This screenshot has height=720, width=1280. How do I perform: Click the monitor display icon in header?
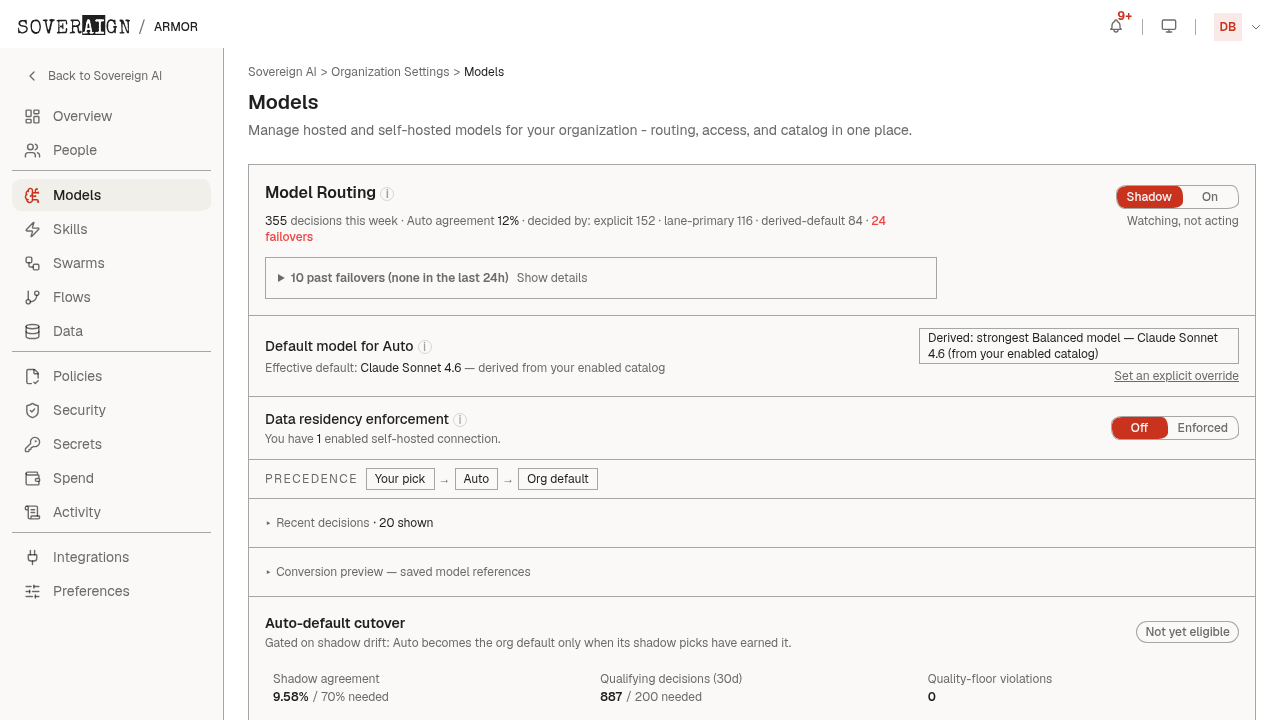(1169, 26)
